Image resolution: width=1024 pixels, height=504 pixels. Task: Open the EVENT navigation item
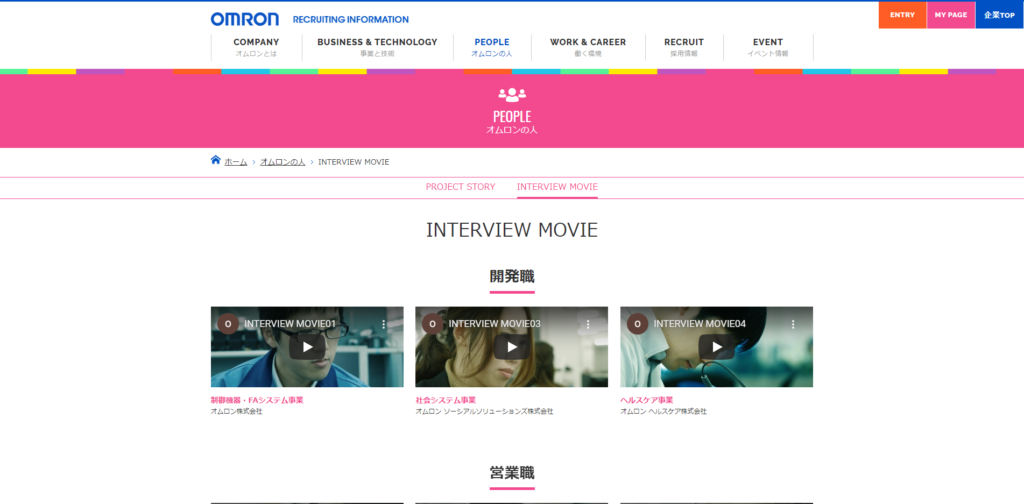[x=768, y=47]
